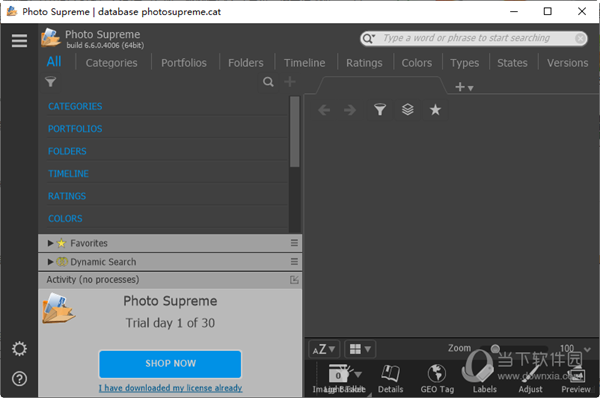Open the AZ sort order dropdown
This screenshot has height=398, width=600.
point(324,349)
